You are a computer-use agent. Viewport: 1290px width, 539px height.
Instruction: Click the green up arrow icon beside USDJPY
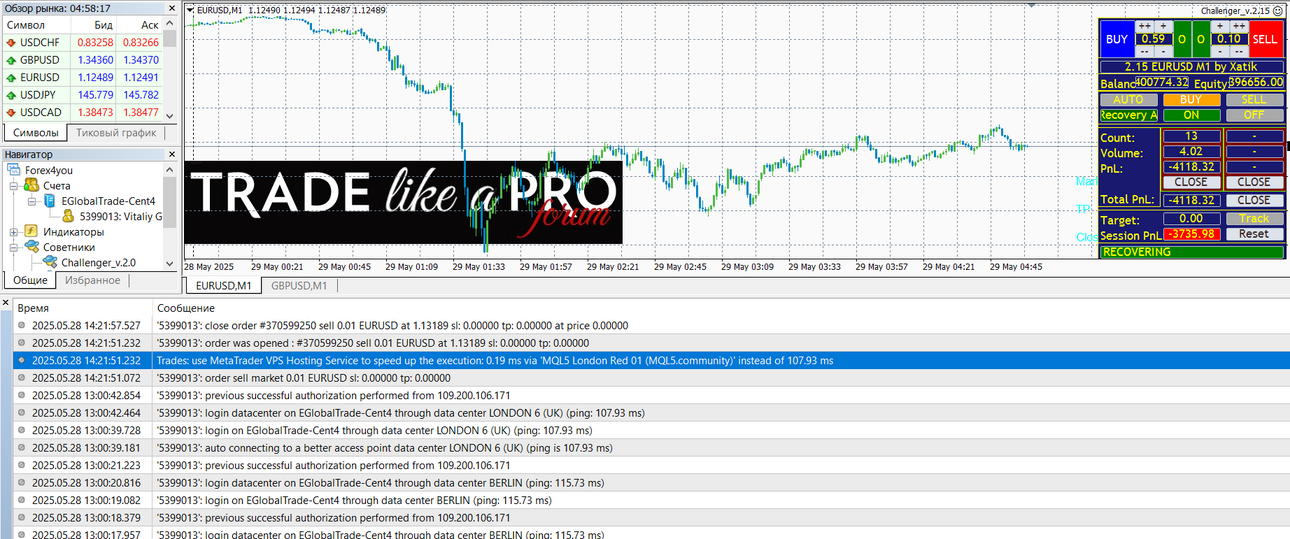point(11,95)
